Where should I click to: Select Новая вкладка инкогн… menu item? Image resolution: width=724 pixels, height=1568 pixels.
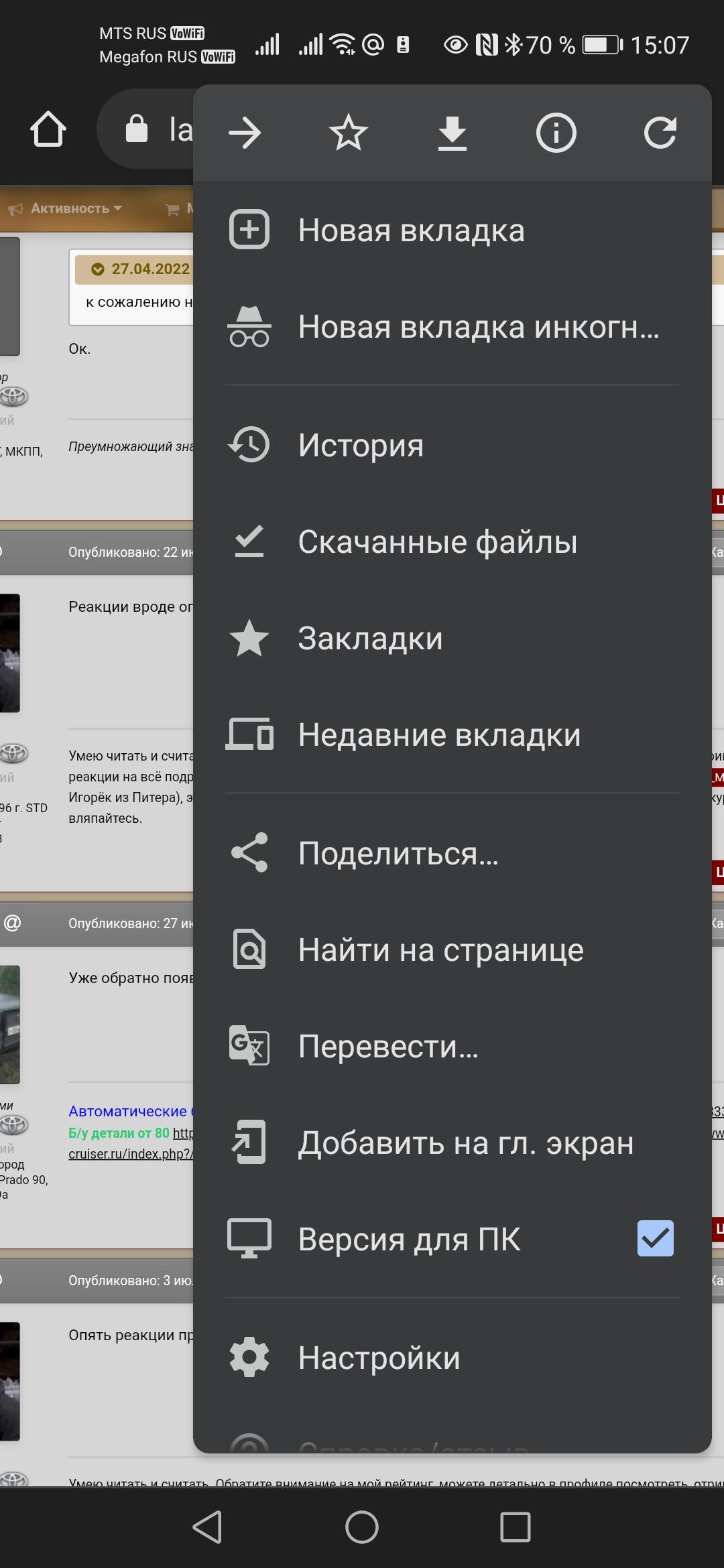[452, 326]
